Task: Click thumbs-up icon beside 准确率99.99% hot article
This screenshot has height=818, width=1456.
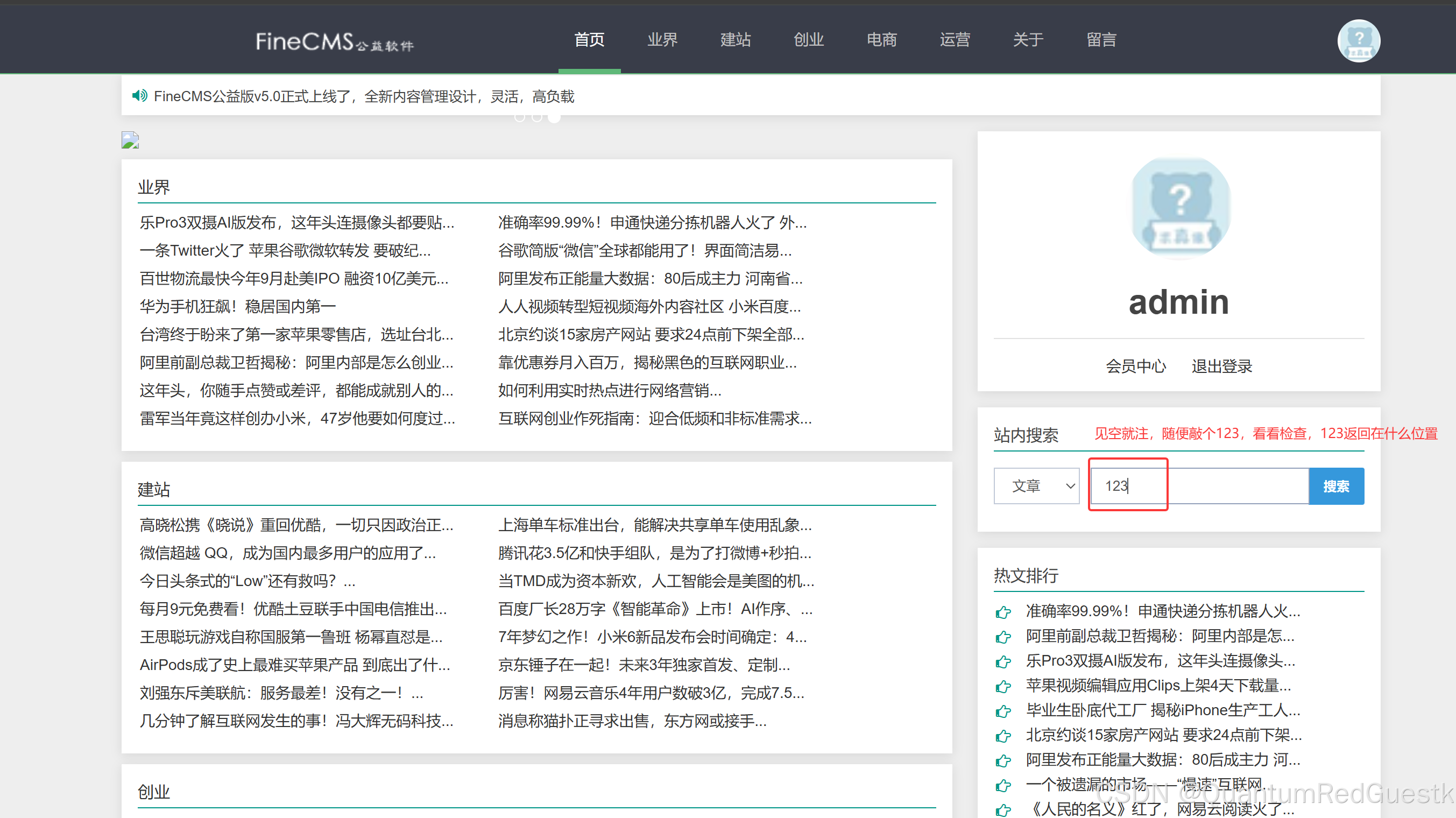Action: point(1003,612)
